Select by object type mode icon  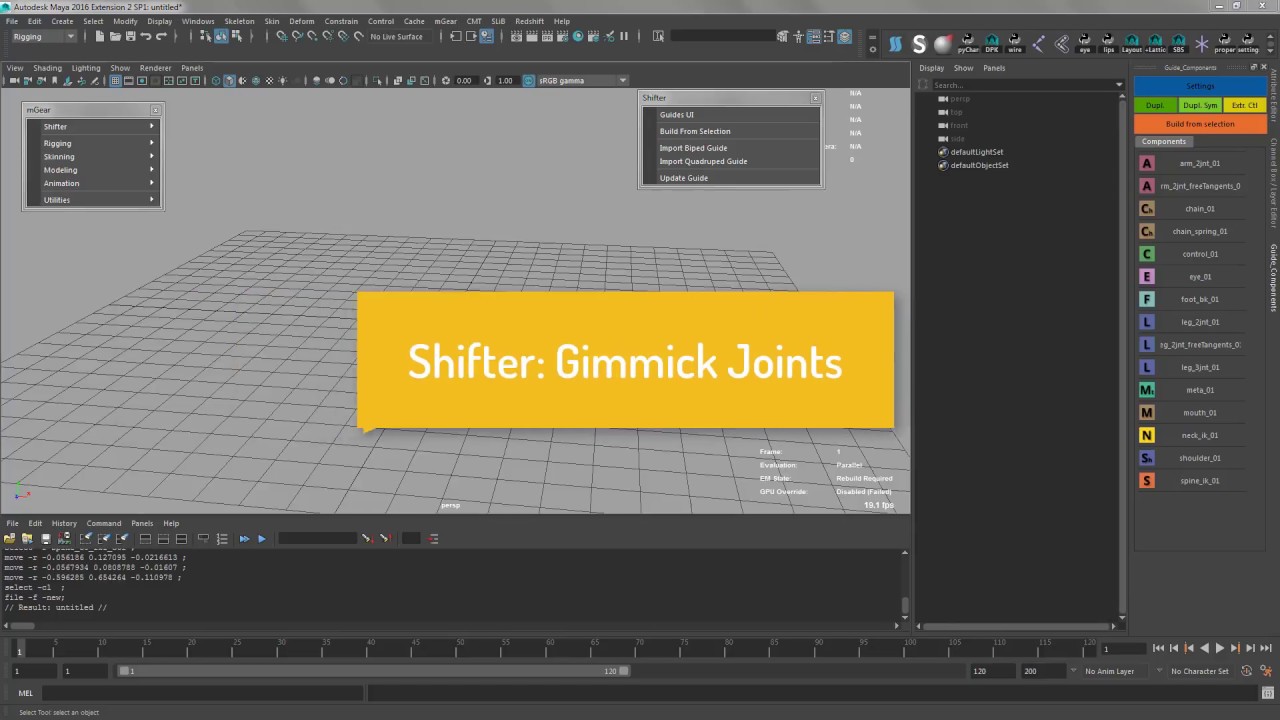click(221, 36)
